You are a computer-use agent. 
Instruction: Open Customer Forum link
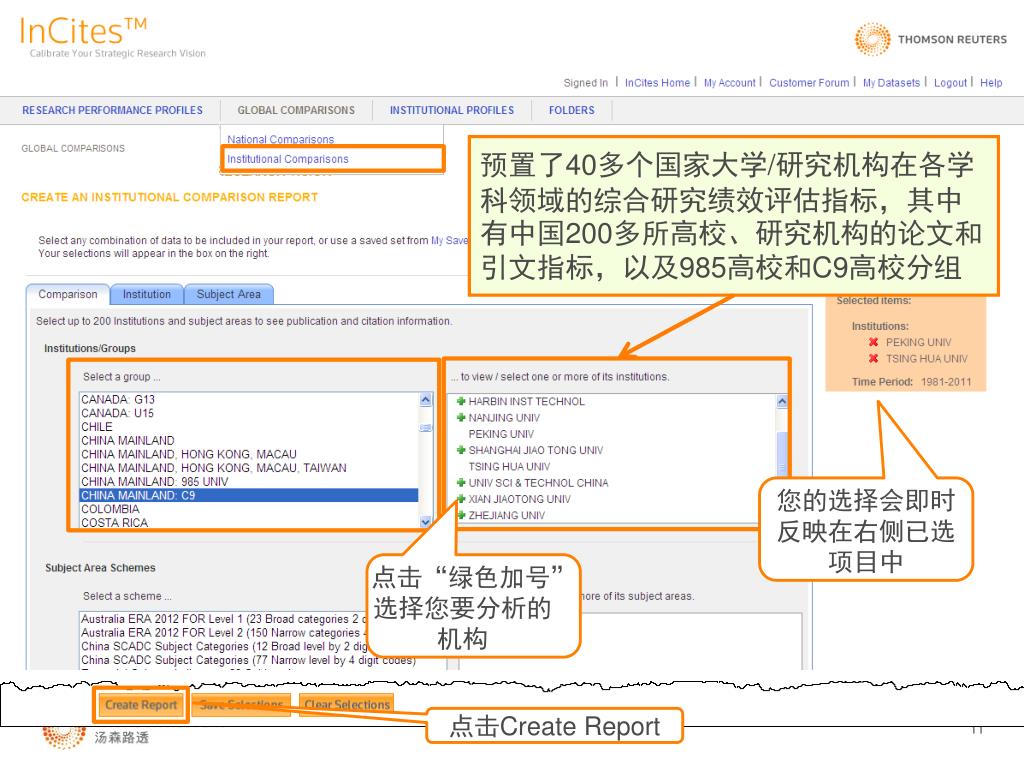(809, 83)
